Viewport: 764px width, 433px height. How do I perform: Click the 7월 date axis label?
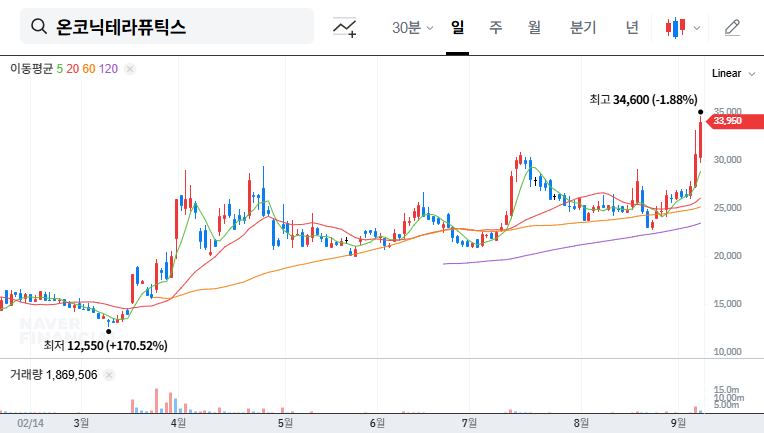469,423
